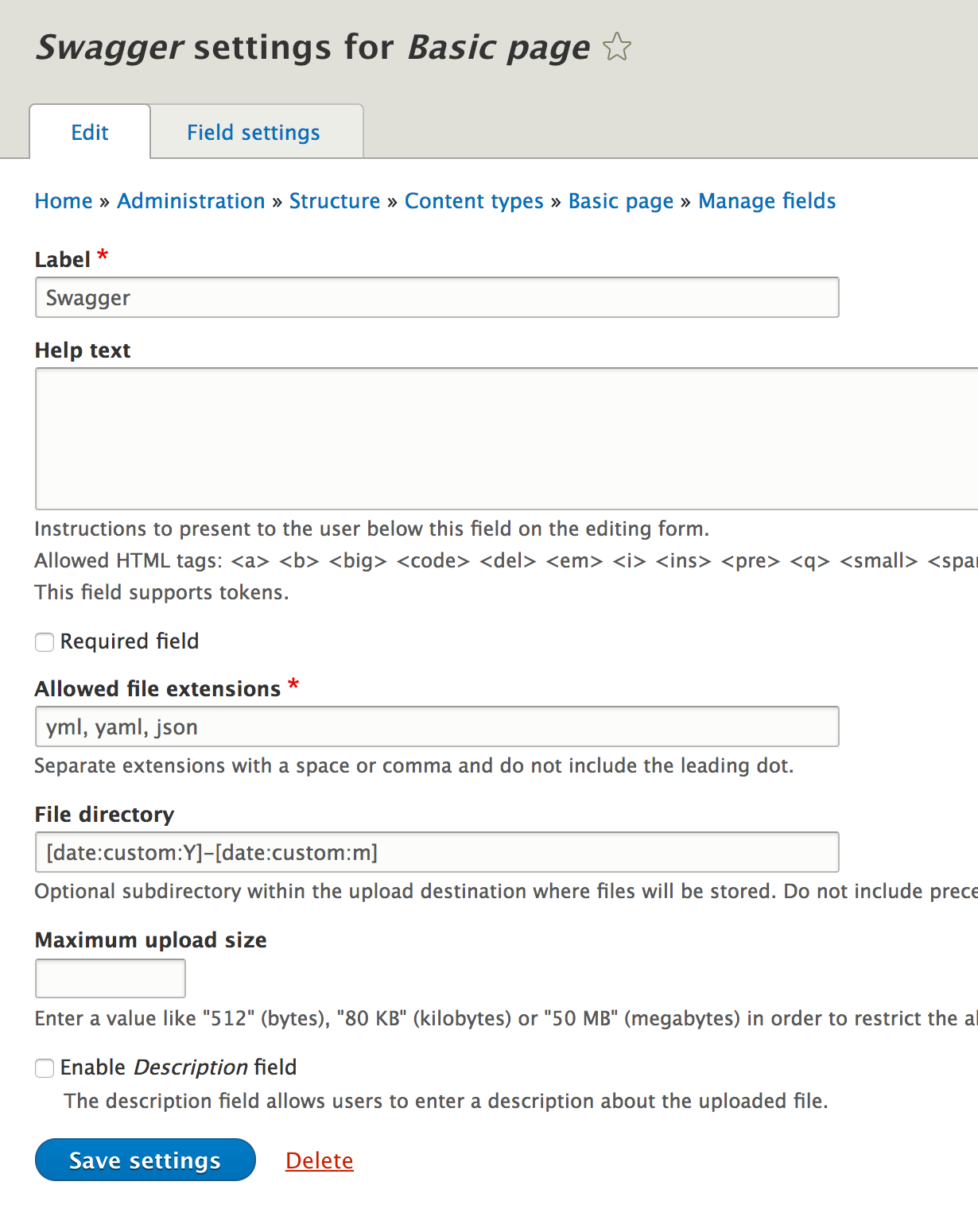Click the "Maximum upload size" label
The image size is (978, 1232).
(x=151, y=939)
